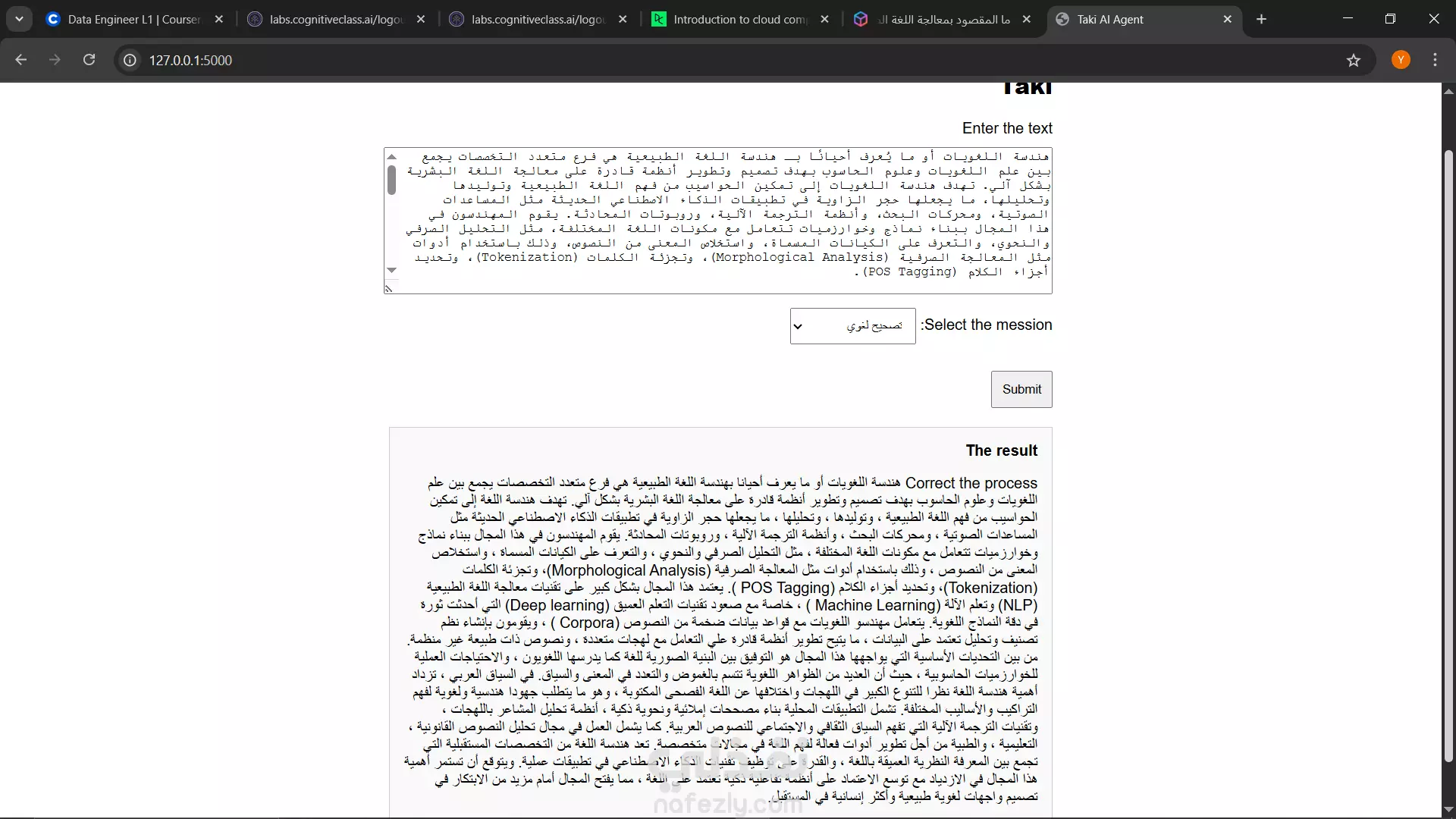Click the browser back arrow
Screen dimensions: 1456x819
coord(20,60)
